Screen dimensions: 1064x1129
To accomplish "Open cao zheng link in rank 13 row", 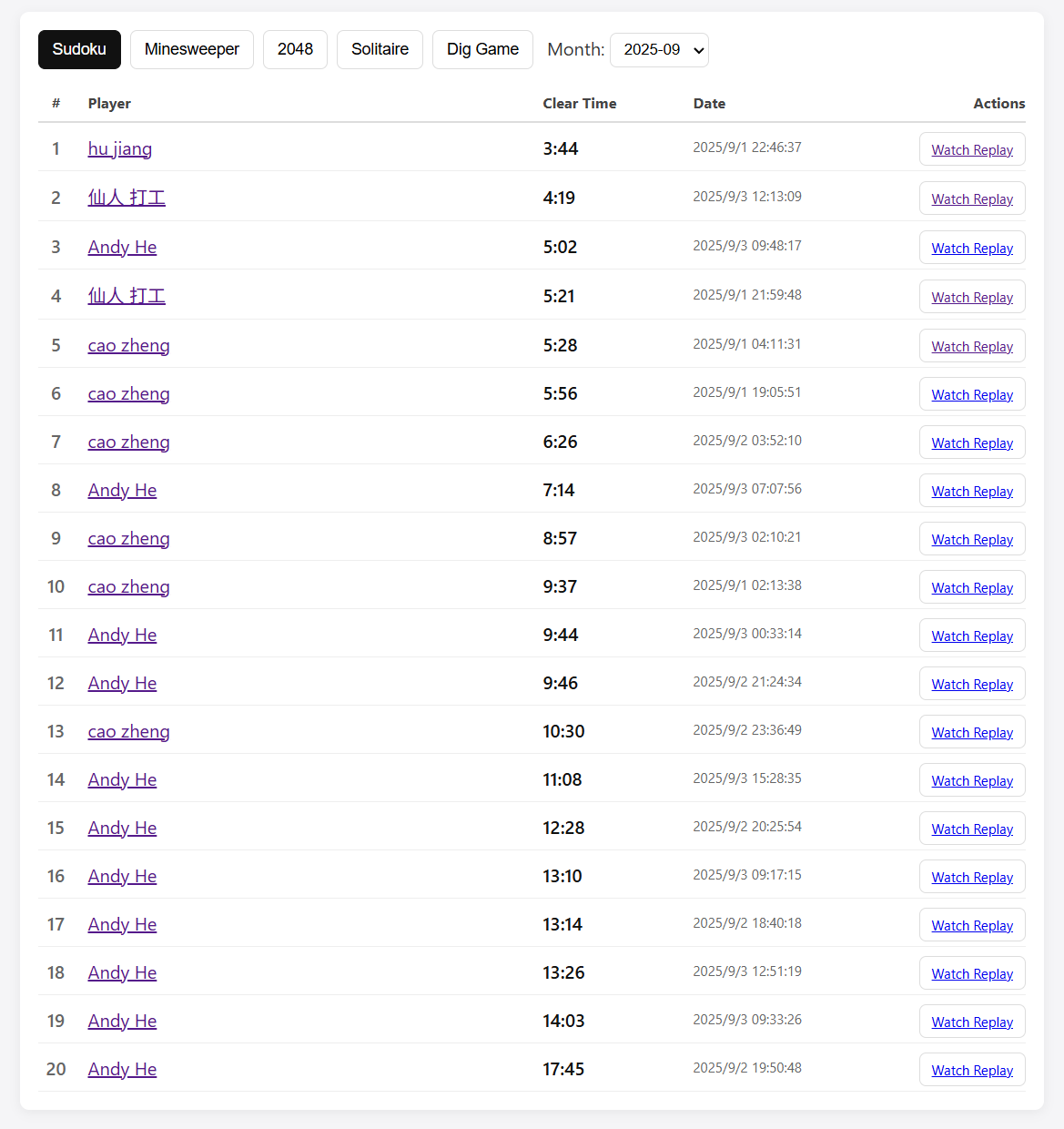I will (x=129, y=731).
